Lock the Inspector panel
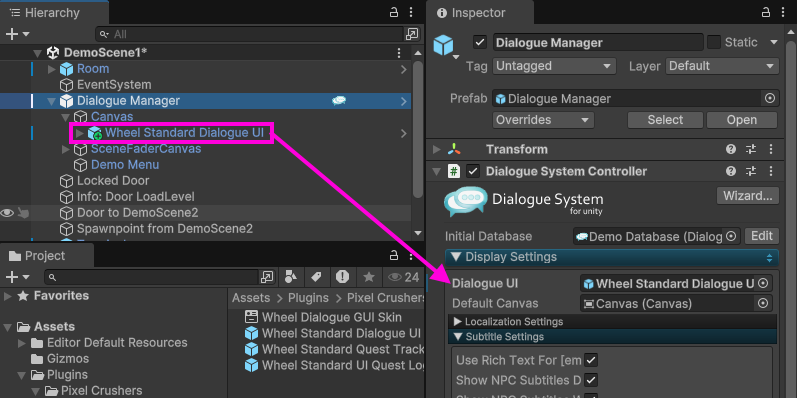Viewport: 797px width, 398px height. point(766,13)
